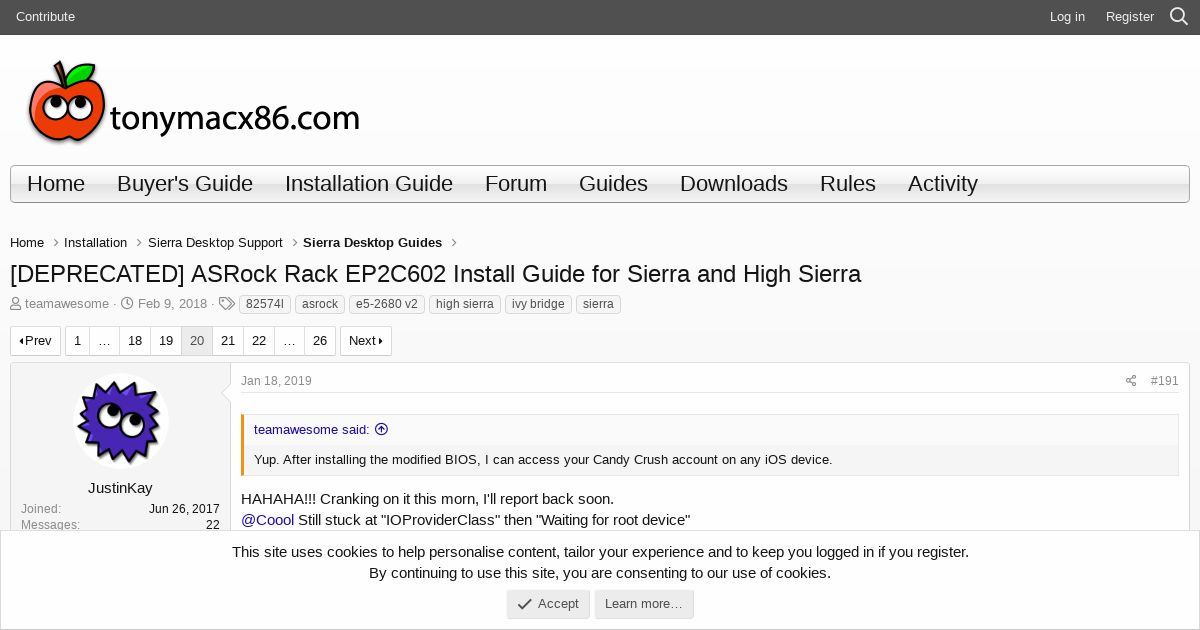This screenshot has width=1200, height=630.
Task: Open the search magnifier icon
Action: [1179, 16]
